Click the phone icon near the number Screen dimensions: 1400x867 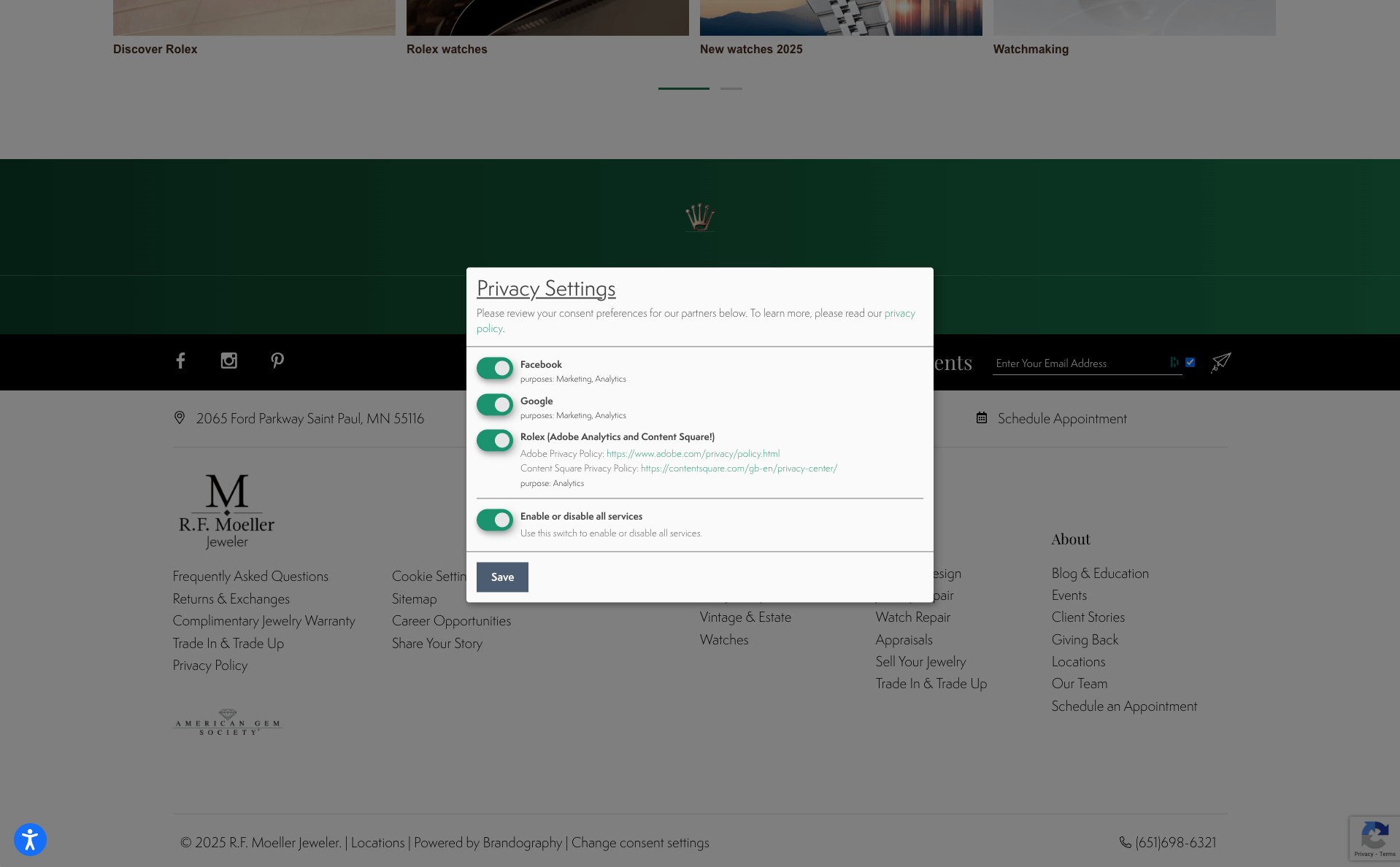[x=1126, y=842]
